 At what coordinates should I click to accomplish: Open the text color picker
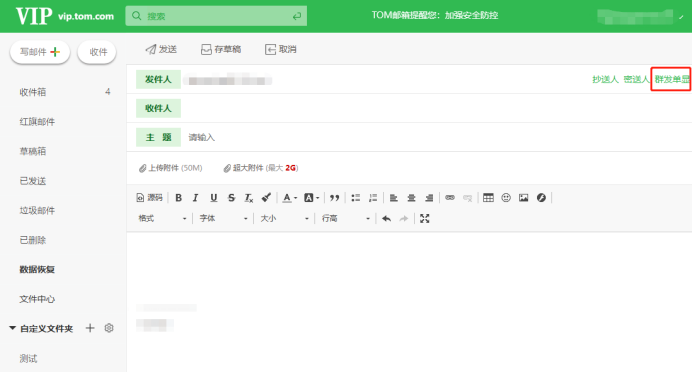pos(290,198)
